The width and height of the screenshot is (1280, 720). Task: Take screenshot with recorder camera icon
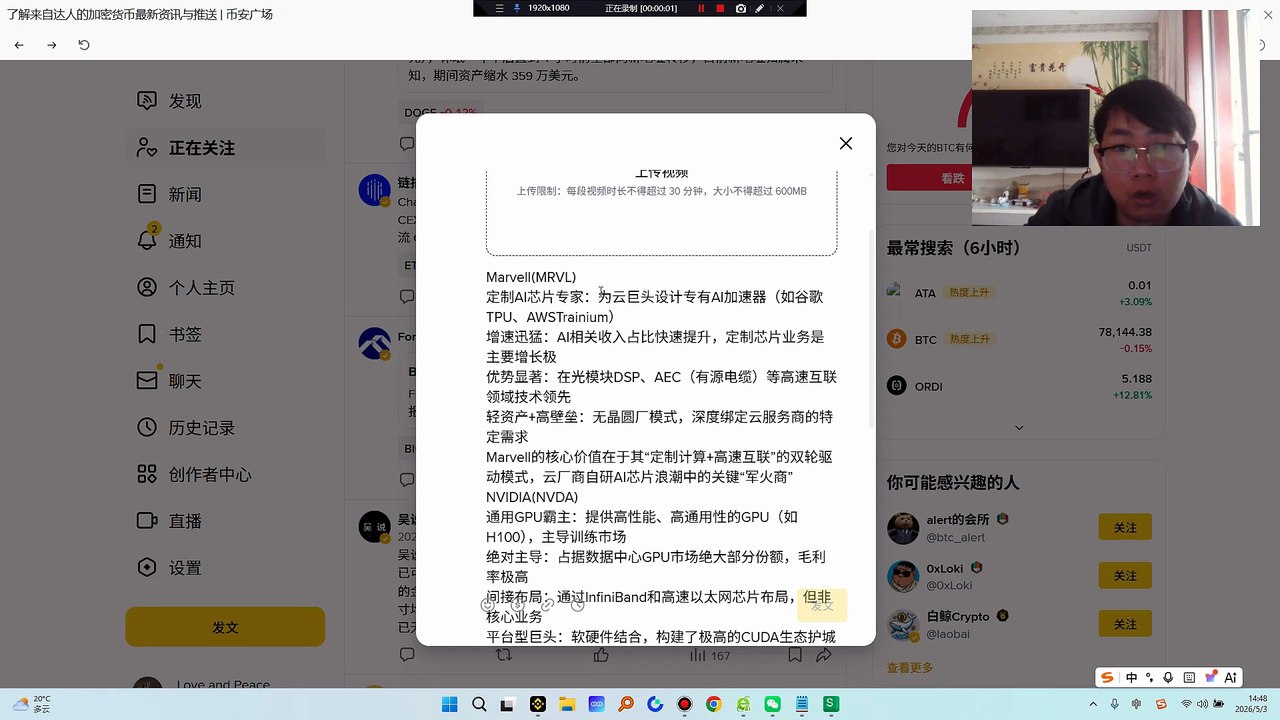(x=740, y=8)
